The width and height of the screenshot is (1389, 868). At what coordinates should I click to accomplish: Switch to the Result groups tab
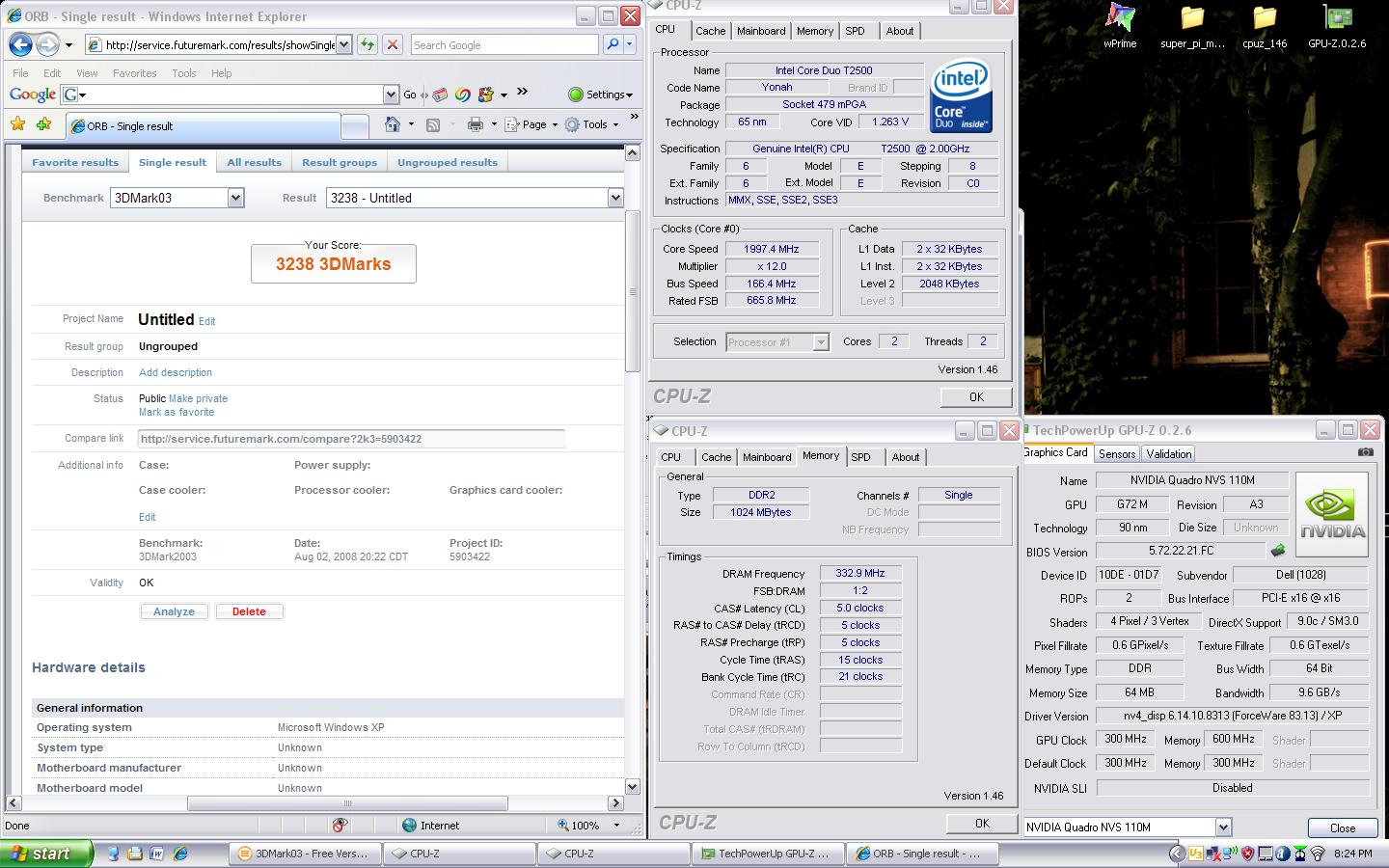[340, 162]
